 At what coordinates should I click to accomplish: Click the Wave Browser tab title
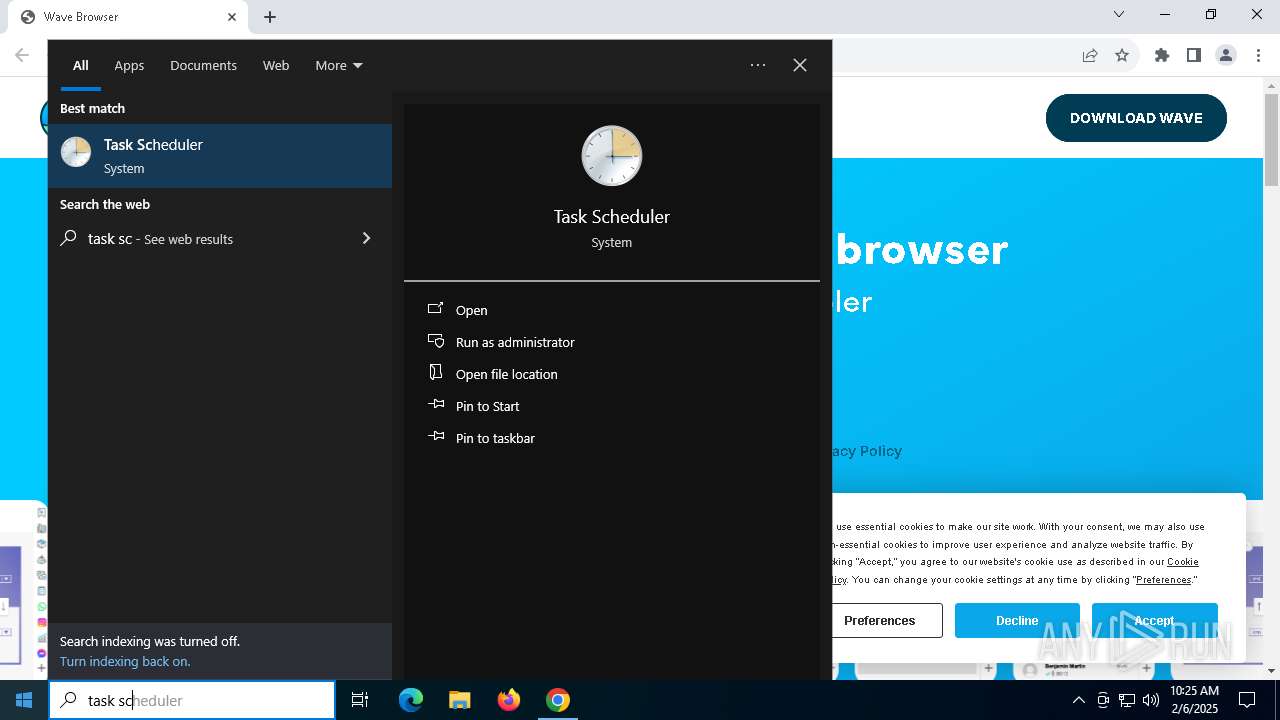tap(81, 17)
